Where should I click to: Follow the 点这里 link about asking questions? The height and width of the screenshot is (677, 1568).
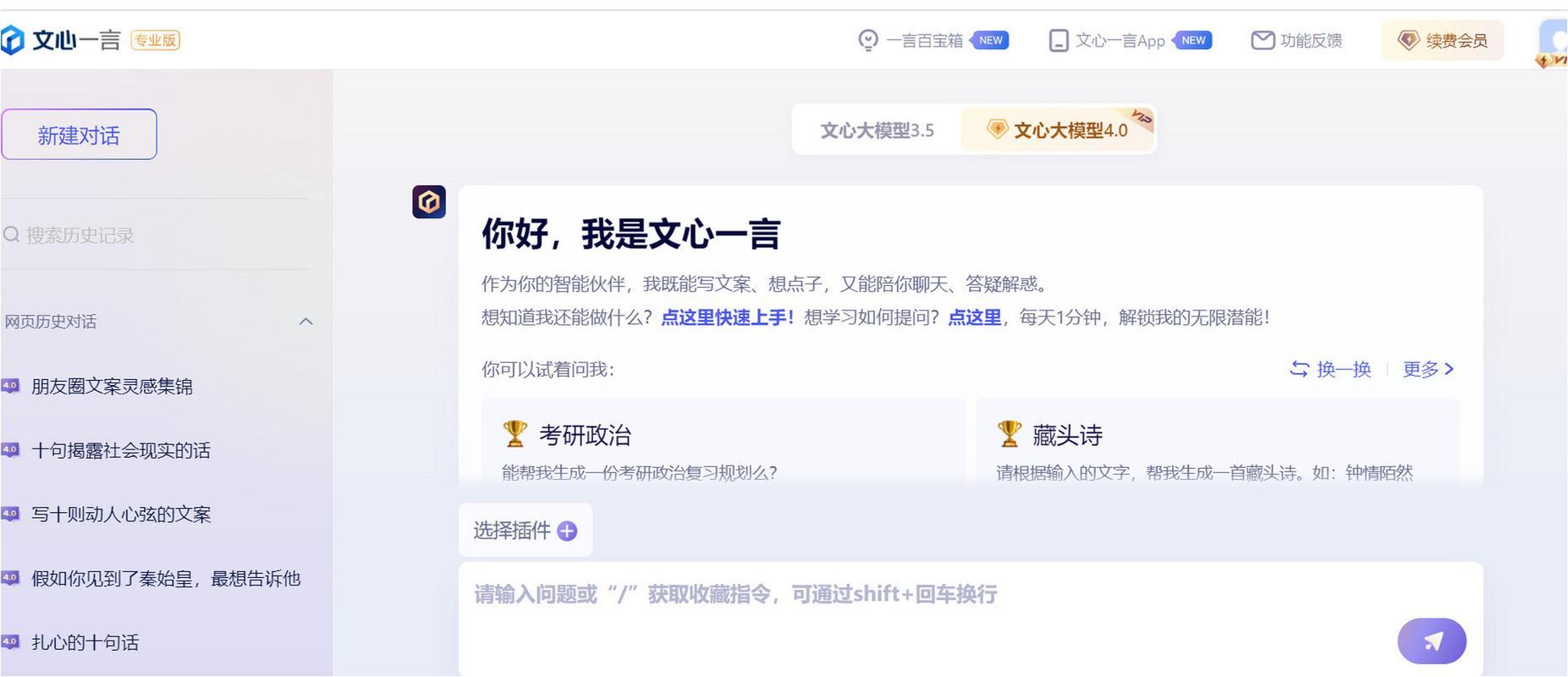[x=974, y=318]
